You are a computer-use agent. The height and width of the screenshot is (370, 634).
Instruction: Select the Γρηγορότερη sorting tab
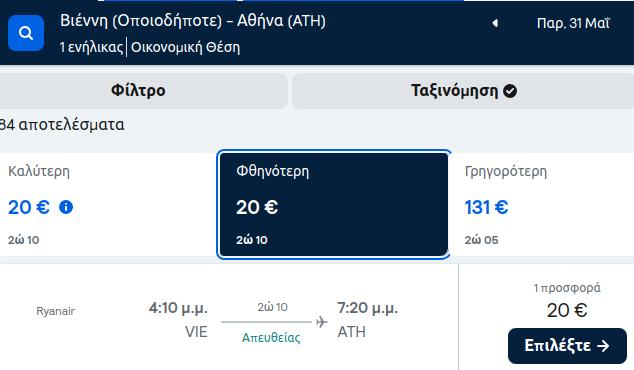point(542,205)
